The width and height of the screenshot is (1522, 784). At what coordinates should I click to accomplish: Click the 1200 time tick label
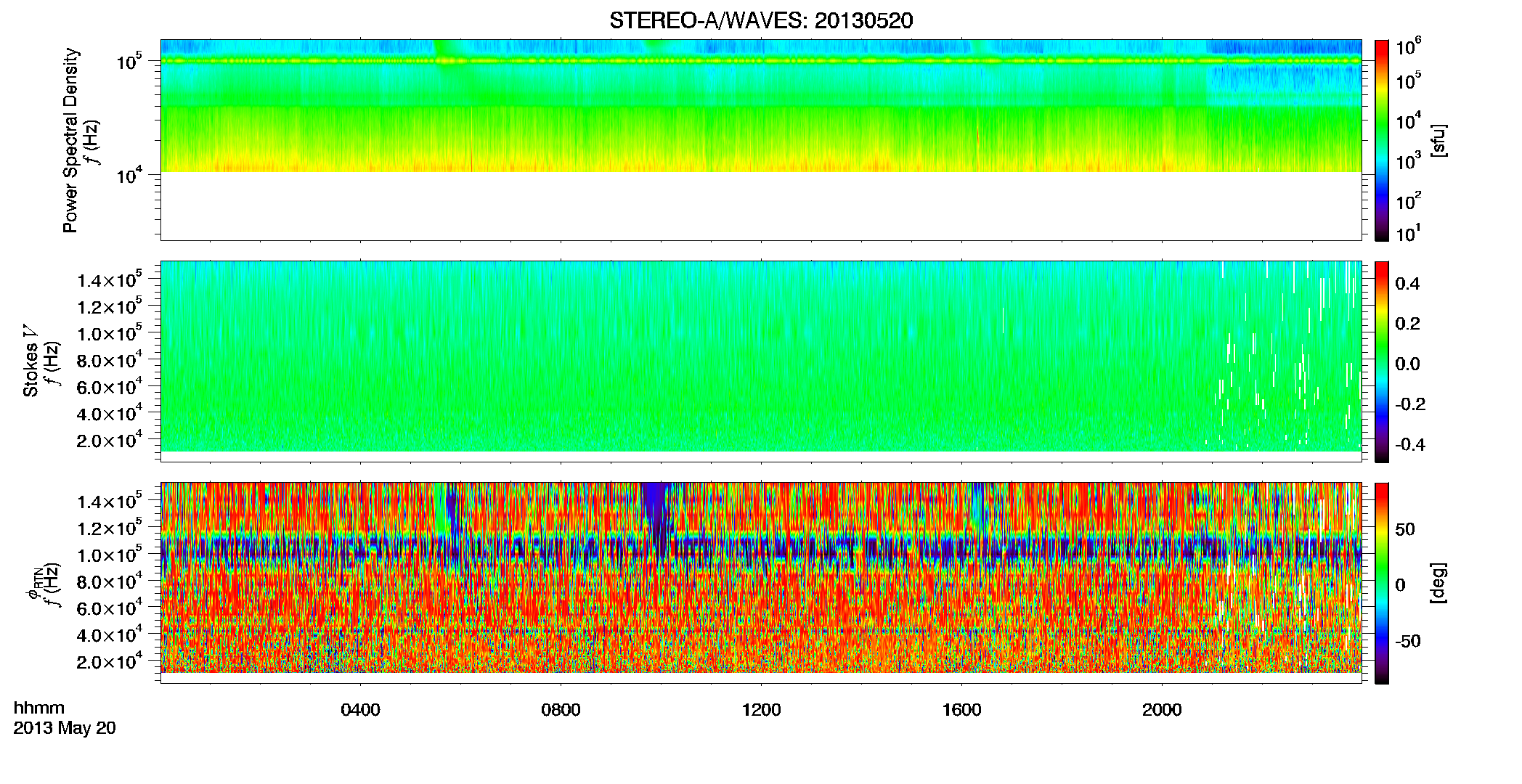pos(761,710)
